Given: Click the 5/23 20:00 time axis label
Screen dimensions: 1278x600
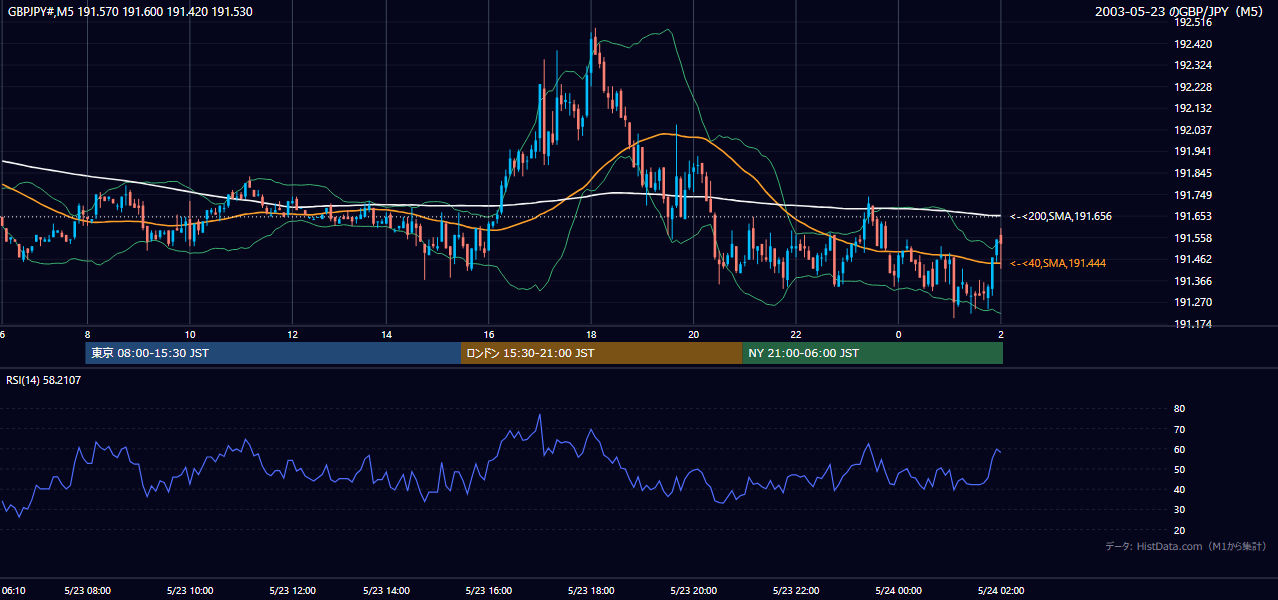Looking at the screenshot, I should pyautogui.click(x=695, y=591).
